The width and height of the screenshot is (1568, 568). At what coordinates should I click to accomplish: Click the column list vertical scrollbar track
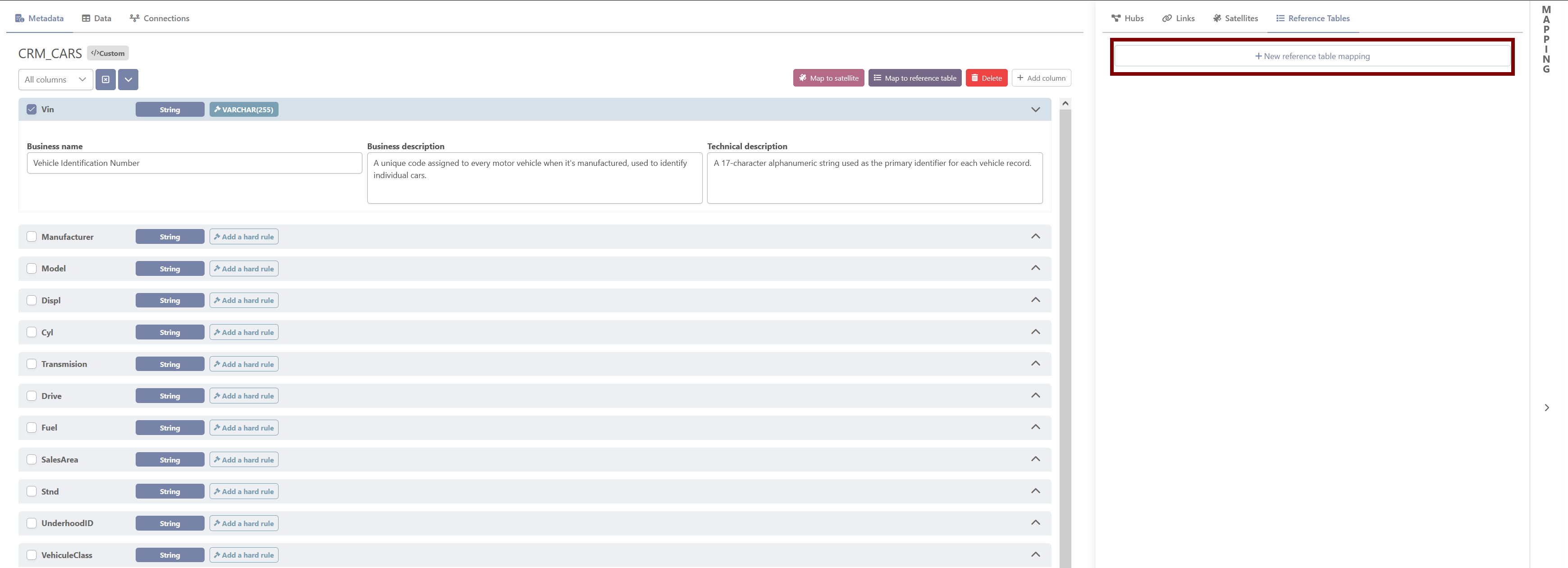click(1065, 338)
